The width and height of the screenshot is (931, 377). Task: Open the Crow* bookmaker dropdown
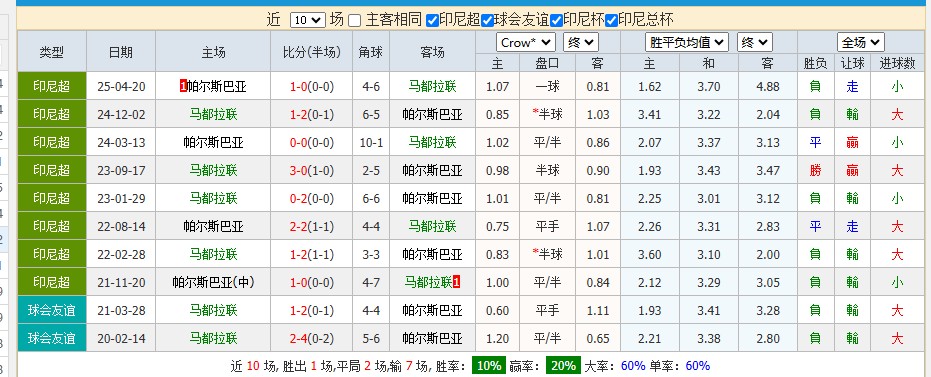tap(525, 42)
